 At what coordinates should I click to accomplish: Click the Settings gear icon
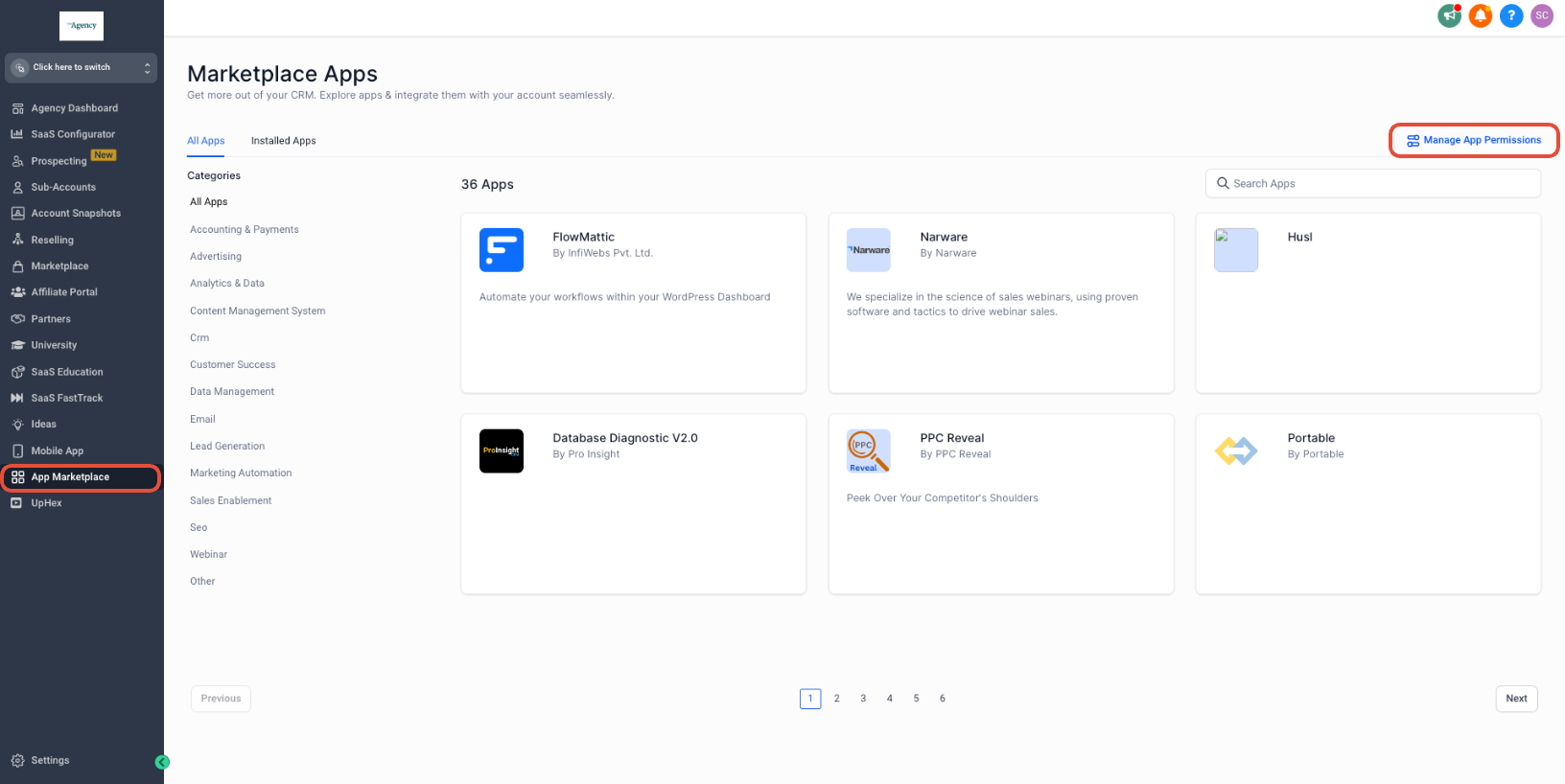[x=17, y=760]
